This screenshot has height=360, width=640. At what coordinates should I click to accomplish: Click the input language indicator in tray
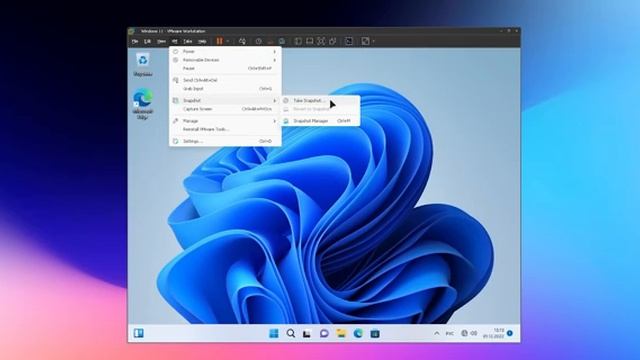click(x=449, y=333)
